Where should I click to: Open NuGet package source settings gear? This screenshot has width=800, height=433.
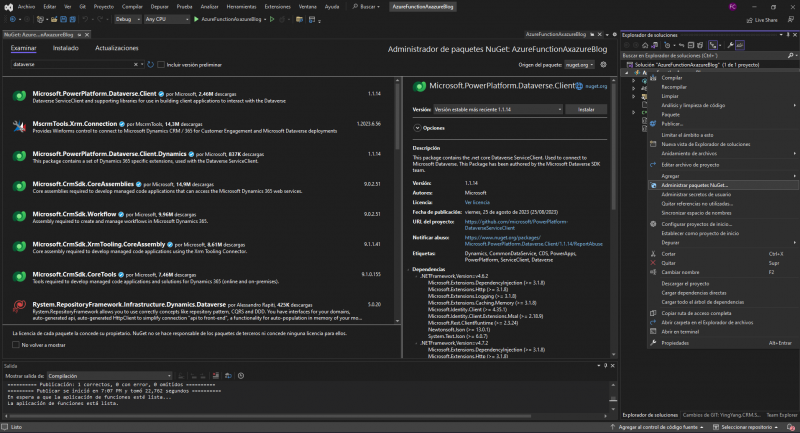pyautogui.click(x=603, y=65)
